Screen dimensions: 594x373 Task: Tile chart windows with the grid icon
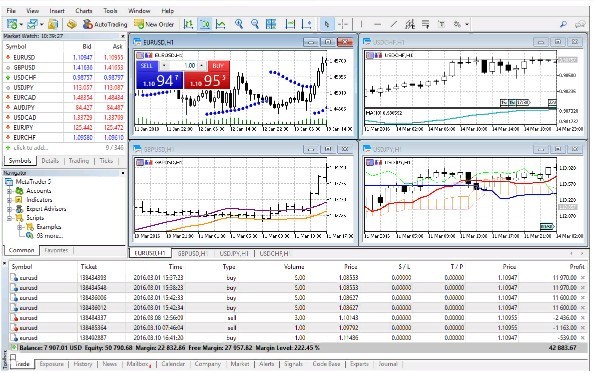coord(271,24)
